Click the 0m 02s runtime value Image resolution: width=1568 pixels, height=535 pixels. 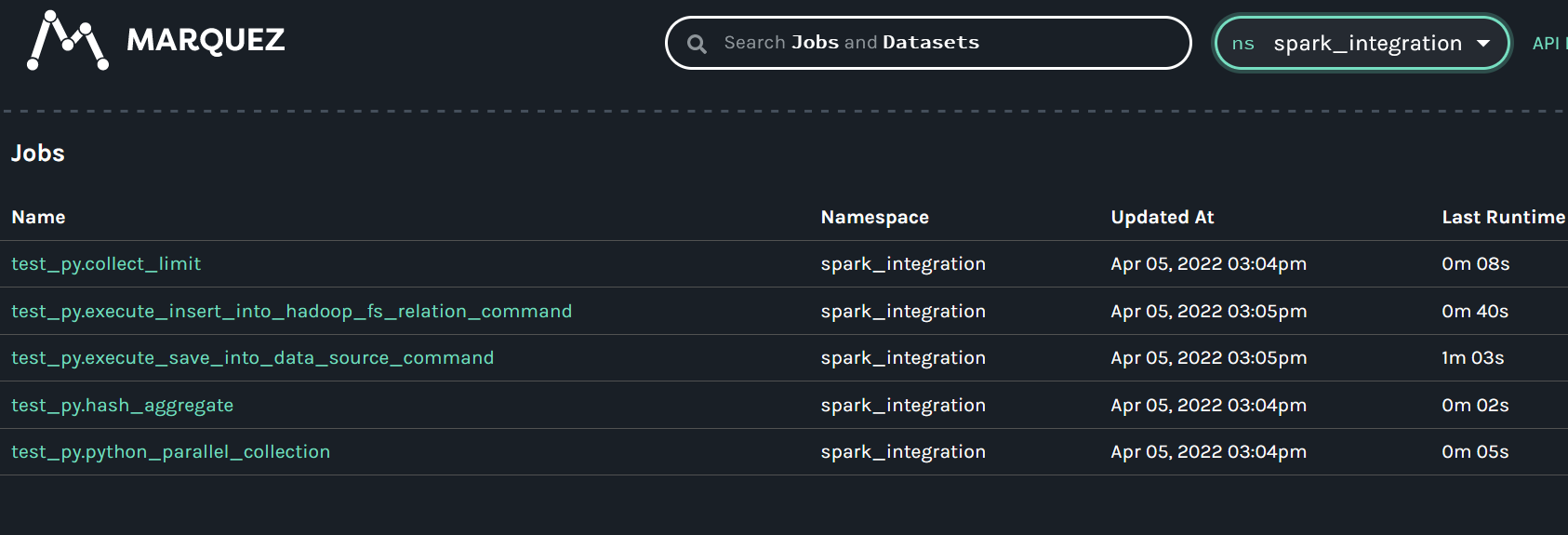(x=1475, y=406)
